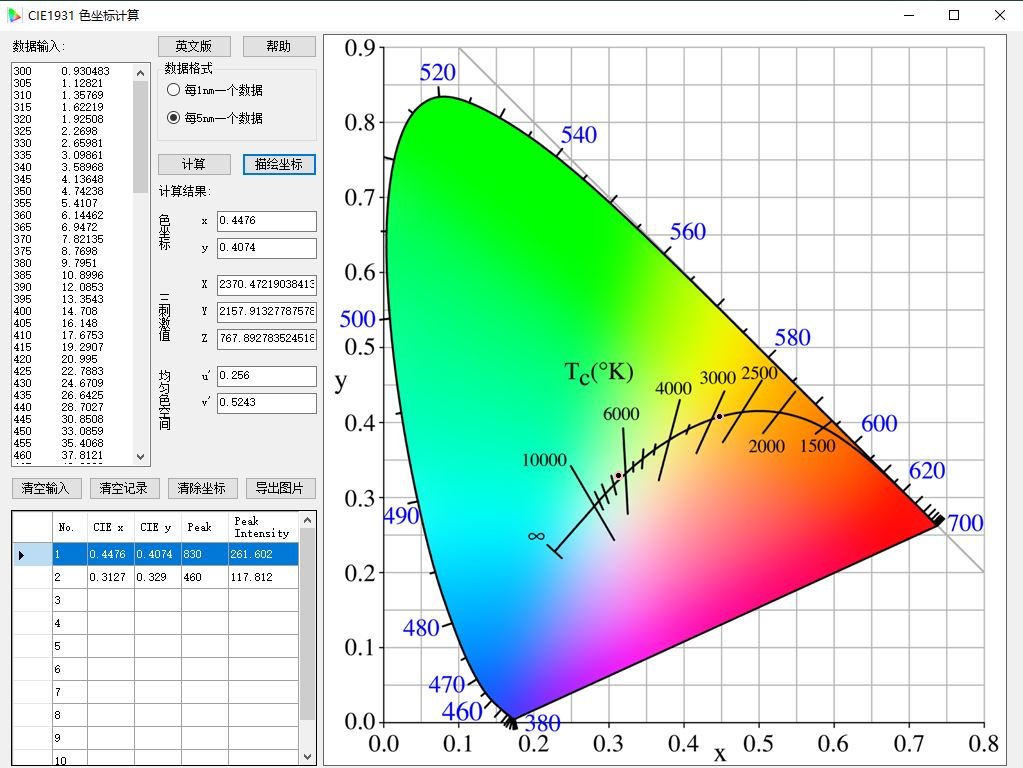1023x768 pixels.
Task: Click the color coordinate y result field
Action: [267, 248]
